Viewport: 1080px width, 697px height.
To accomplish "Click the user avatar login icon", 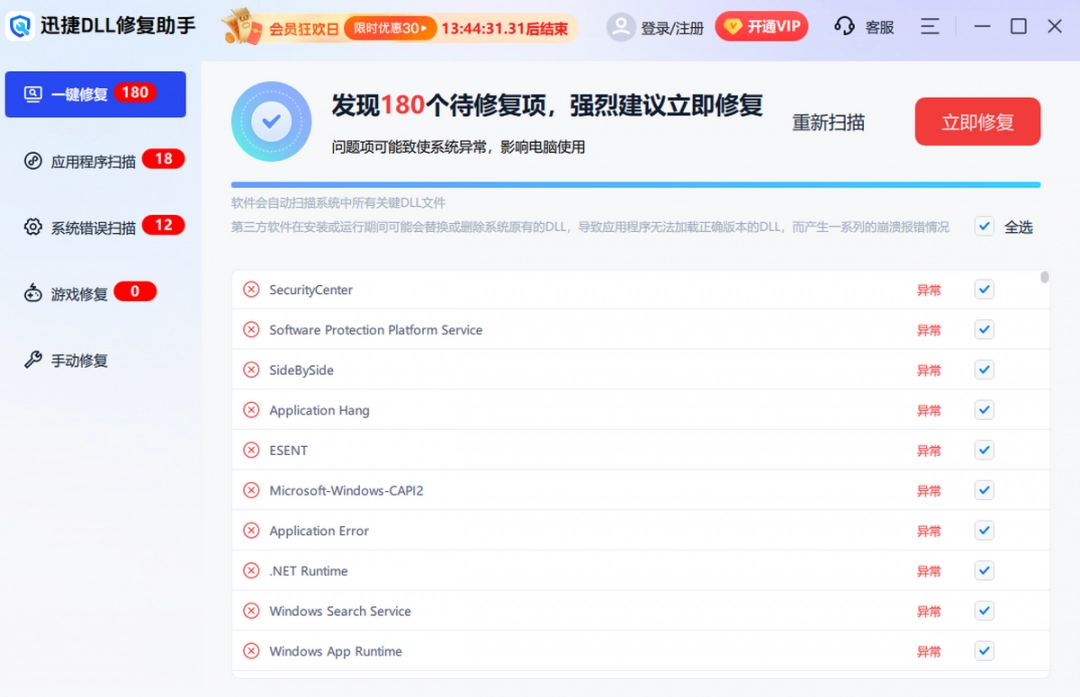I will (x=622, y=27).
